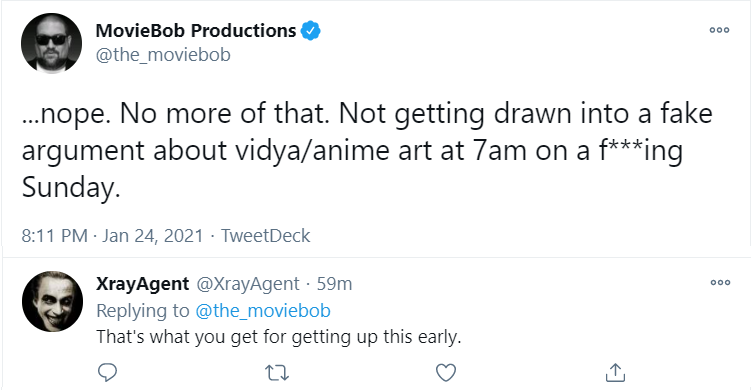Click the 8:11 PM timestamp

click(55, 236)
